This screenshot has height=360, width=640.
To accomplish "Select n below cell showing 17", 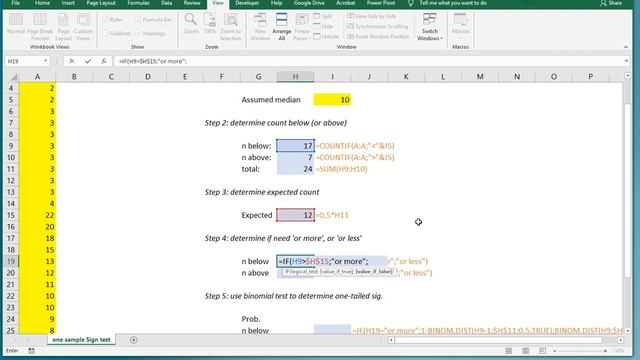I will click(296, 146).
